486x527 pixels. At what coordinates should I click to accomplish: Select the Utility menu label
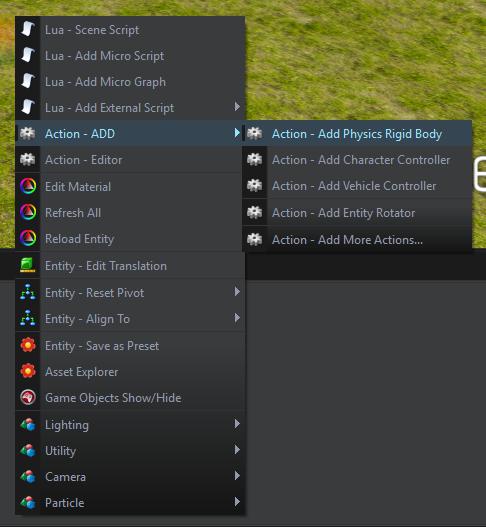tap(60, 451)
